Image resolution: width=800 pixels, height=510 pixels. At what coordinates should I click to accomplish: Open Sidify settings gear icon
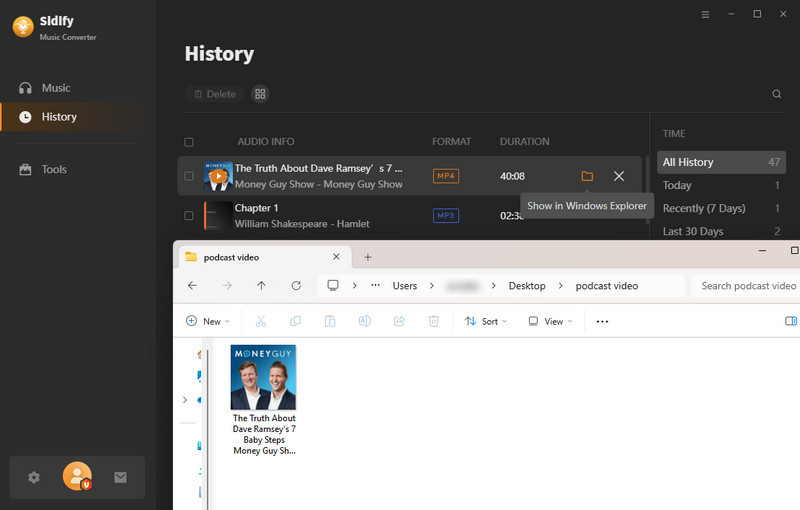tap(34, 477)
